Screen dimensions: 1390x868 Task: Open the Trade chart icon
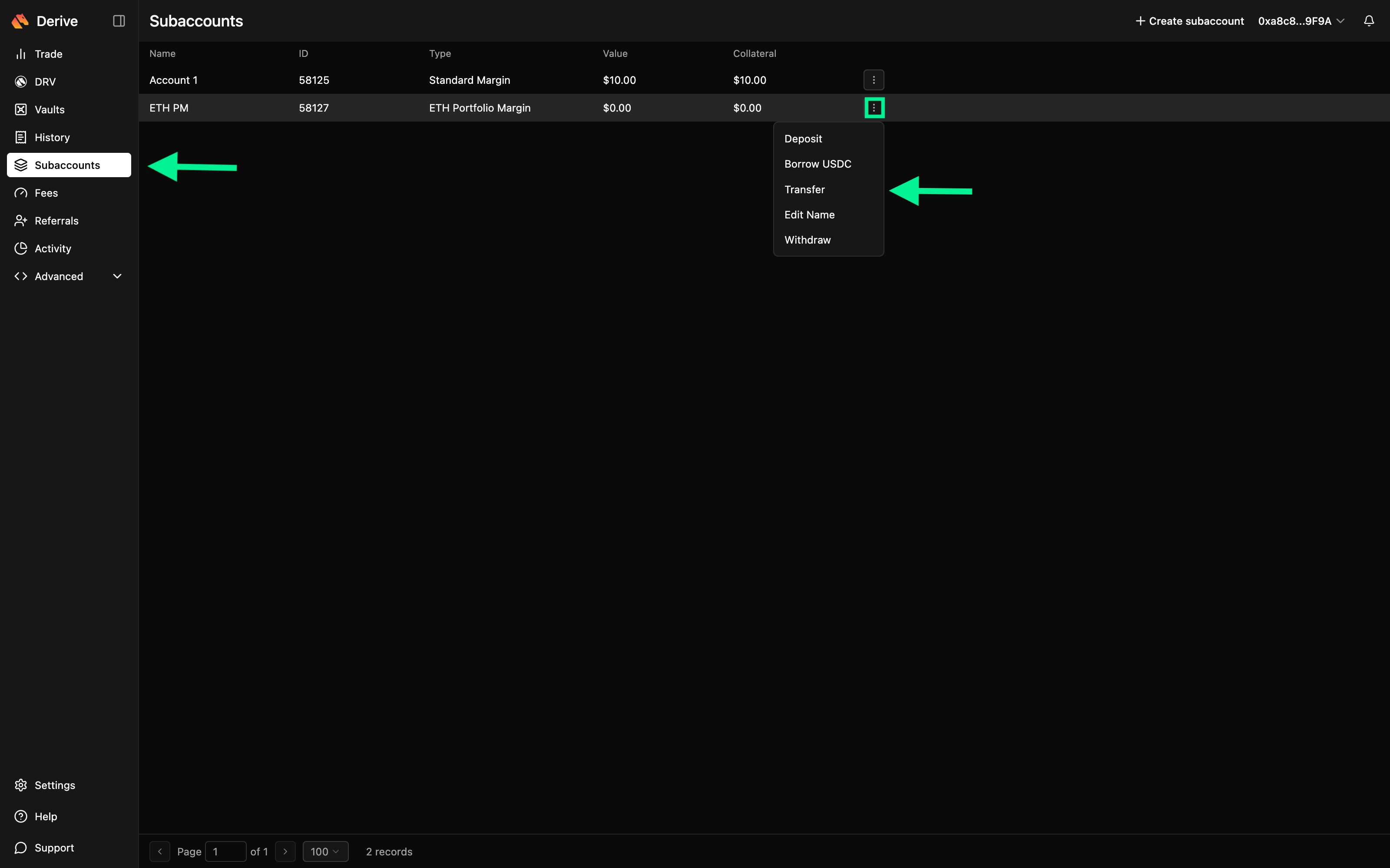pos(21,54)
